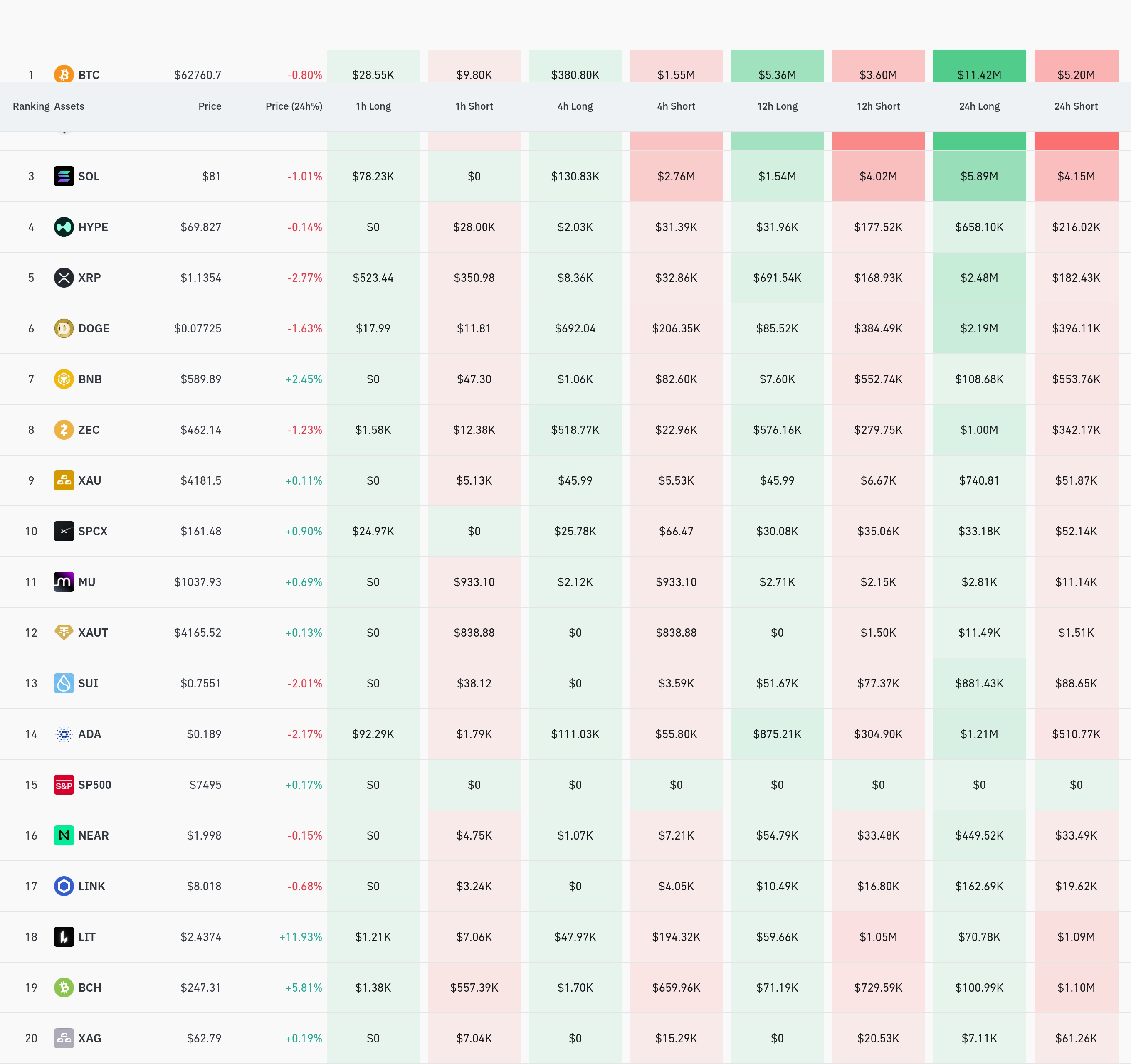Open the DOGE coin icon
1131x1064 pixels.
tap(64, 328)
